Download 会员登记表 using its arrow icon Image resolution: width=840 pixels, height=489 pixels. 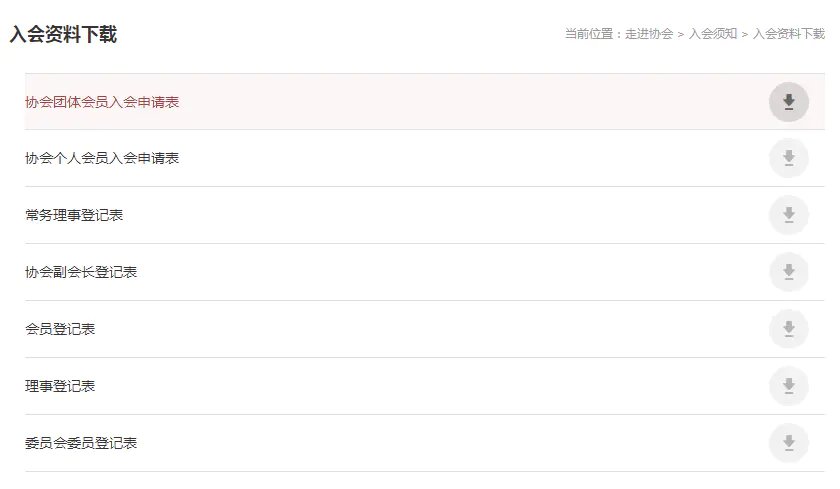tap(789, 329)
